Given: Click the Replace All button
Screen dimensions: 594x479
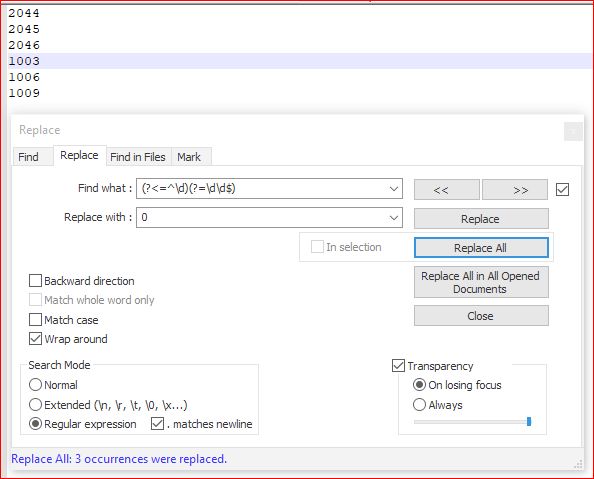Looking at the screenshot, I should tap(481, 247).
